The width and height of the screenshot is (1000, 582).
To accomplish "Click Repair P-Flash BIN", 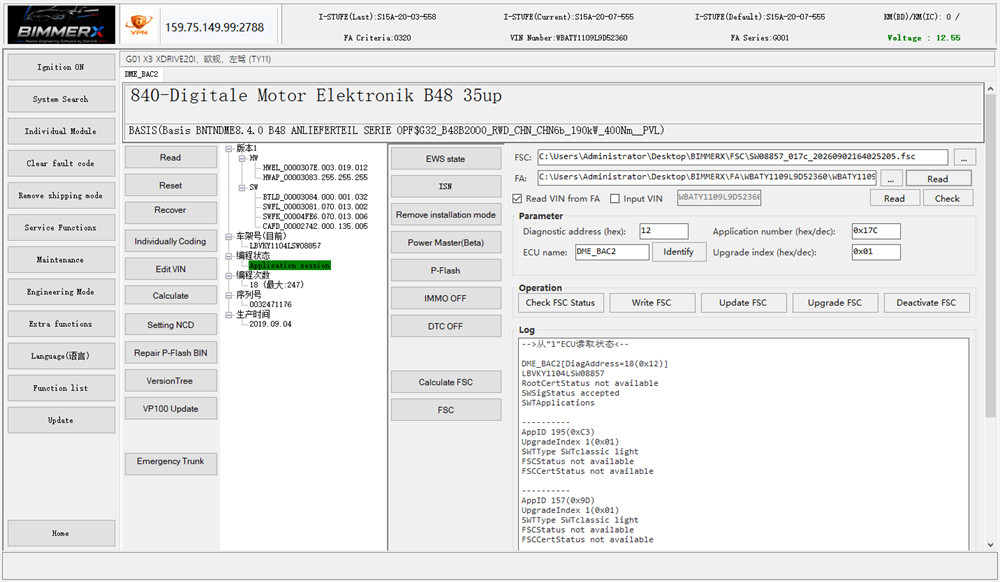I will (170, 353).
